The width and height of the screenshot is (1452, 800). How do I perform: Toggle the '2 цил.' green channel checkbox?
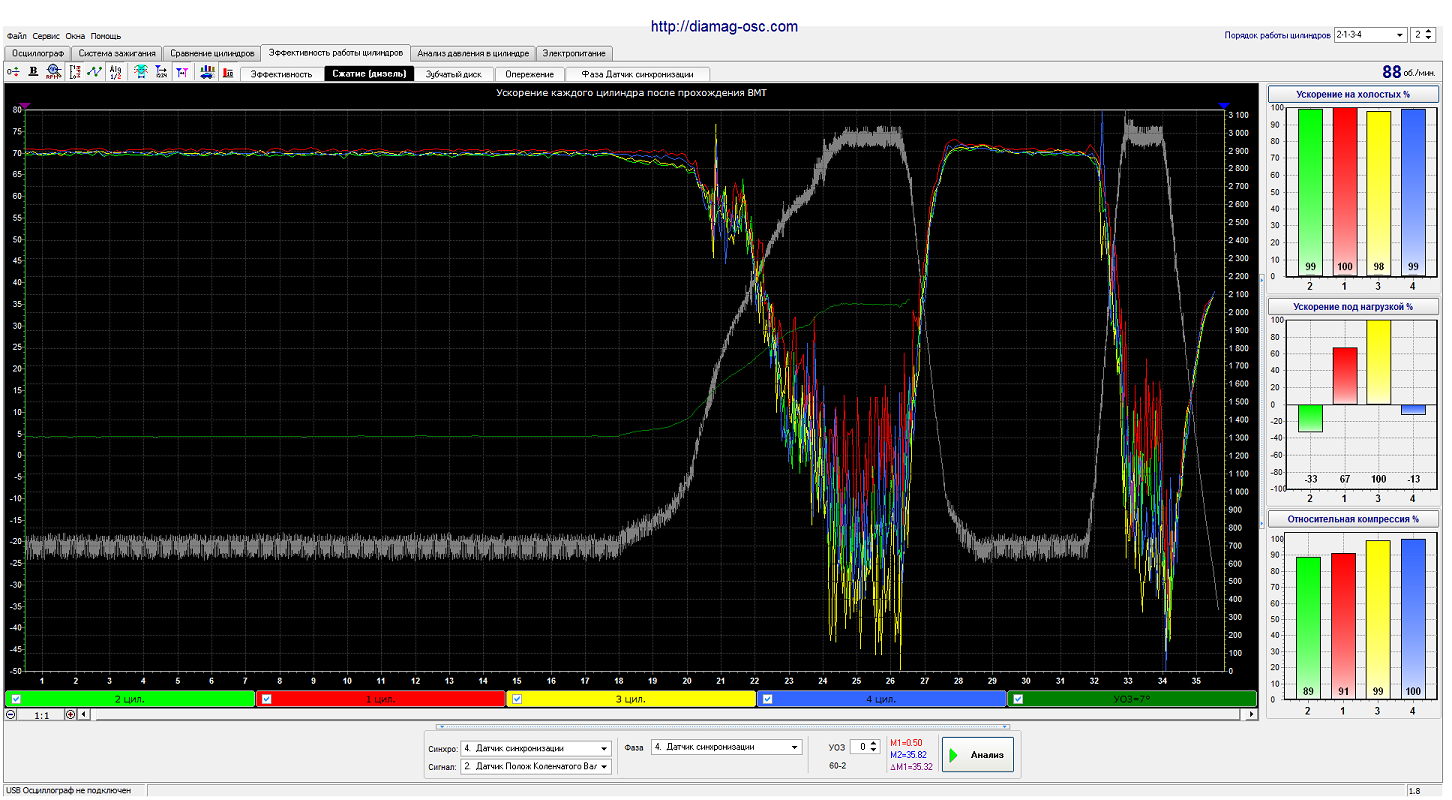(x=14, y=699)
